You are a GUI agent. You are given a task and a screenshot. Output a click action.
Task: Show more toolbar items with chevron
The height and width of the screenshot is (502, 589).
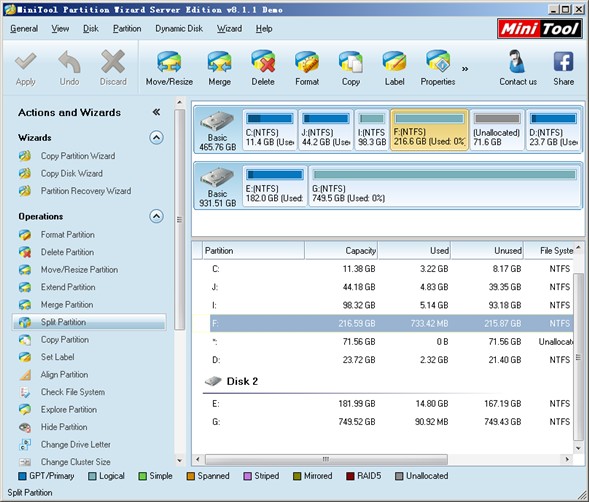[x=465, y=69]
